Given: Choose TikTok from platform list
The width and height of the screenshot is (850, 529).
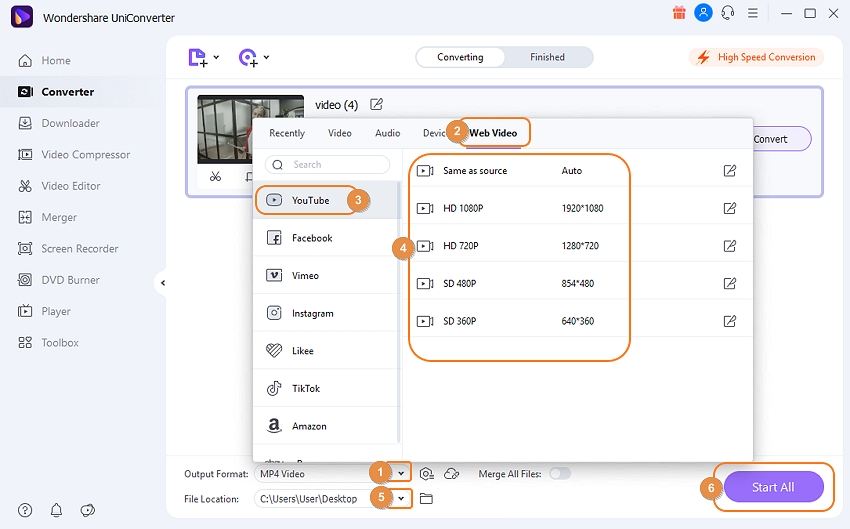Looking at the screenshot, I should pos(326,389).
